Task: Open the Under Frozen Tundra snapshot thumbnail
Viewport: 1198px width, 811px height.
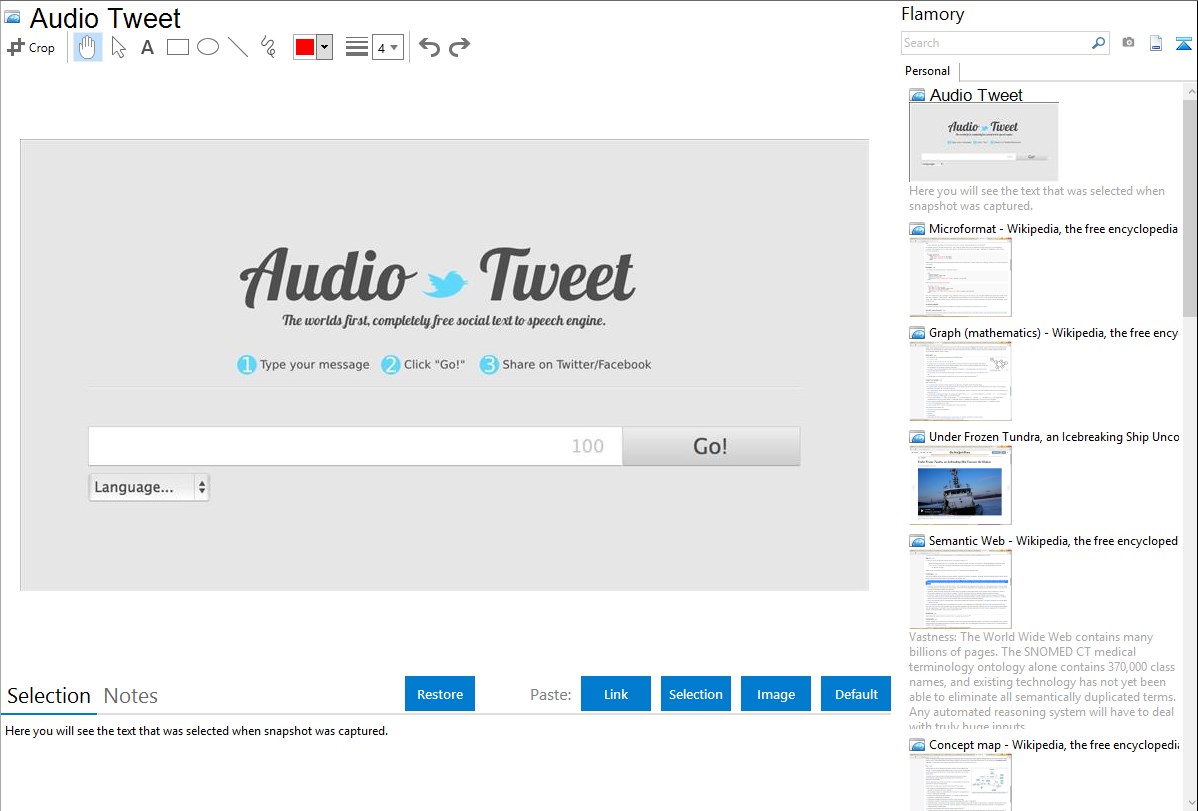Action: (960, 485)
